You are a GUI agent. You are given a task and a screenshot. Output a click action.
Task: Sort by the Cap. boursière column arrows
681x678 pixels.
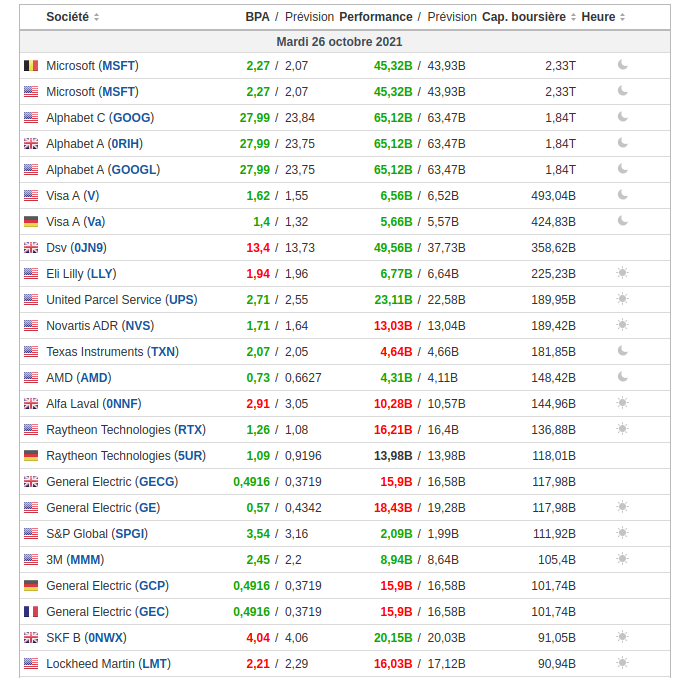coord(574,17)
